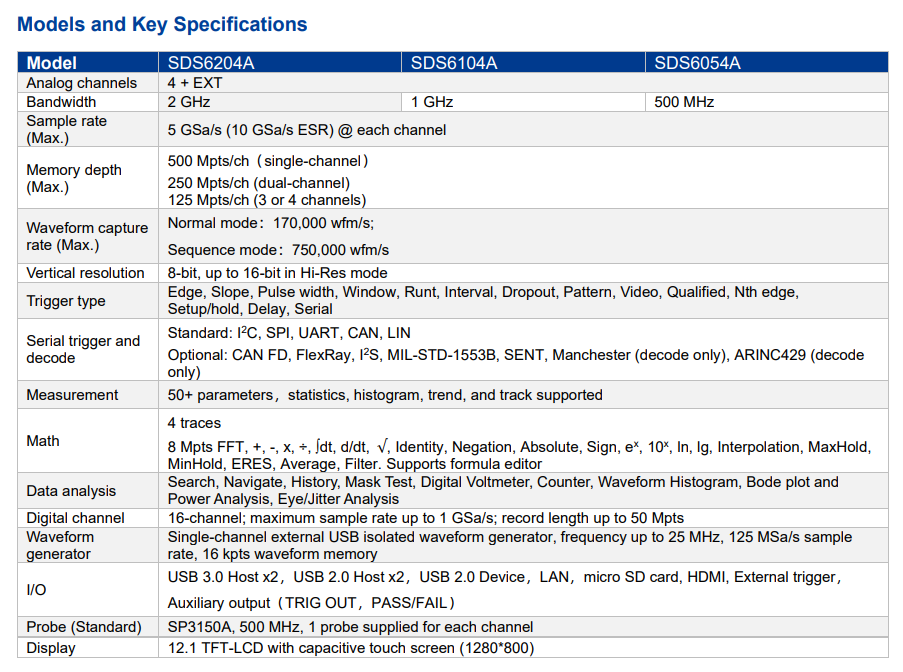The width and height of the screenshot is (903, 672).
Task: Click 'Normal mode: 170,000 wfm/s' line
Action: point(271,223)
